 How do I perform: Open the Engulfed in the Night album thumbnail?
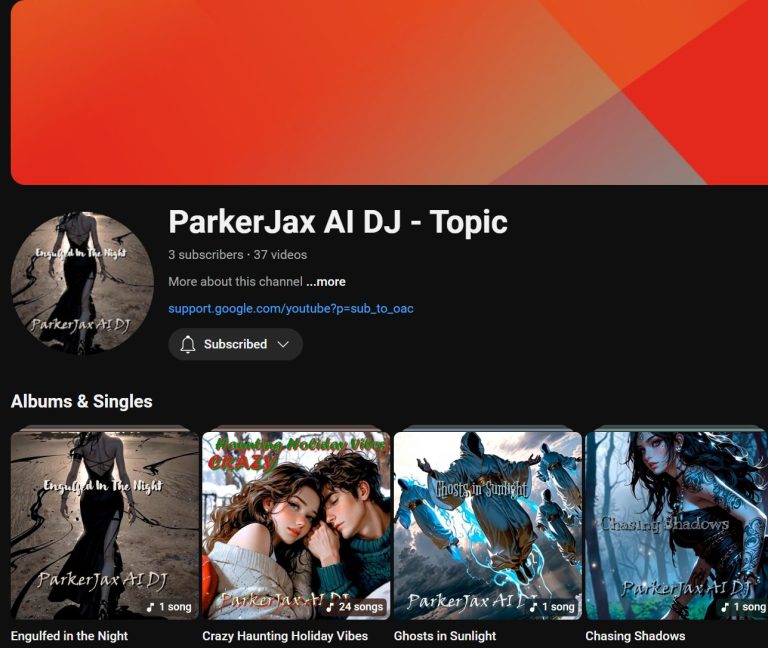105,526
